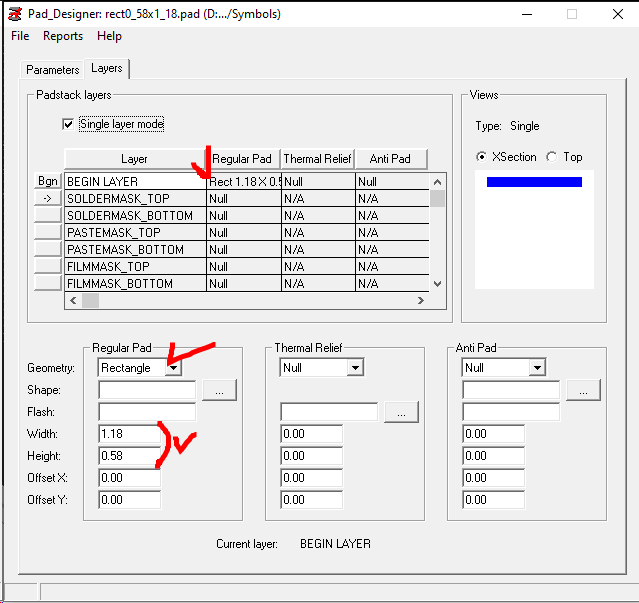
Task: Click row button beside FILMMASK_BOTTOM
Action: (x=48, y=283)
